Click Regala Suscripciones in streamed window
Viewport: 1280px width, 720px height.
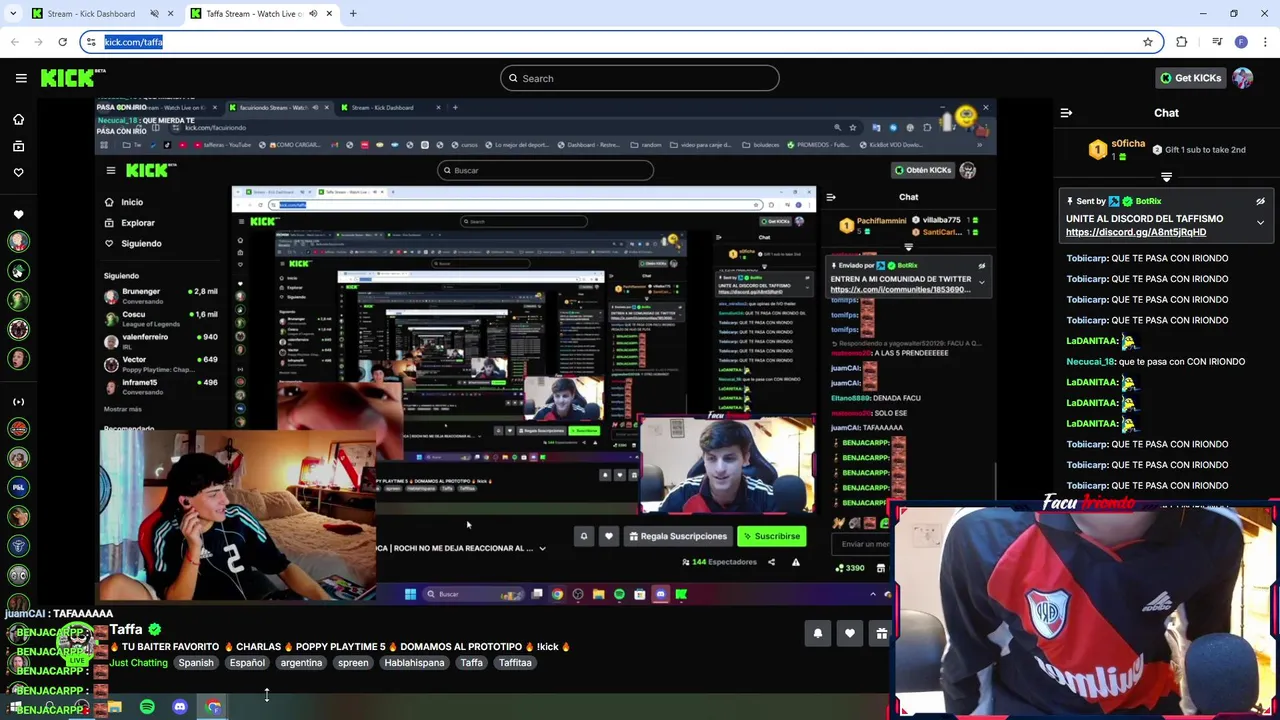click(x=677, y=536)
